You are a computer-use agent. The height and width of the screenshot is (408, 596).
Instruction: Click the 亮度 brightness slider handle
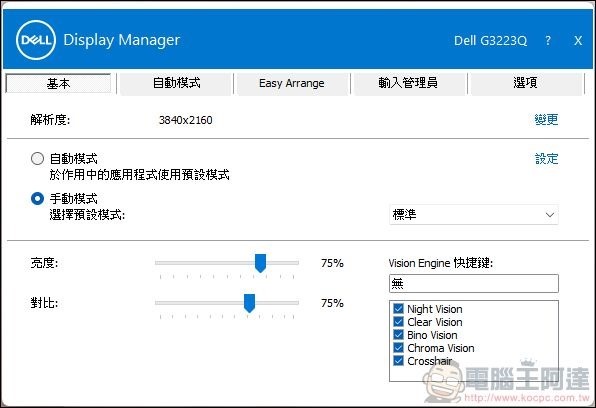coord(260,263)
